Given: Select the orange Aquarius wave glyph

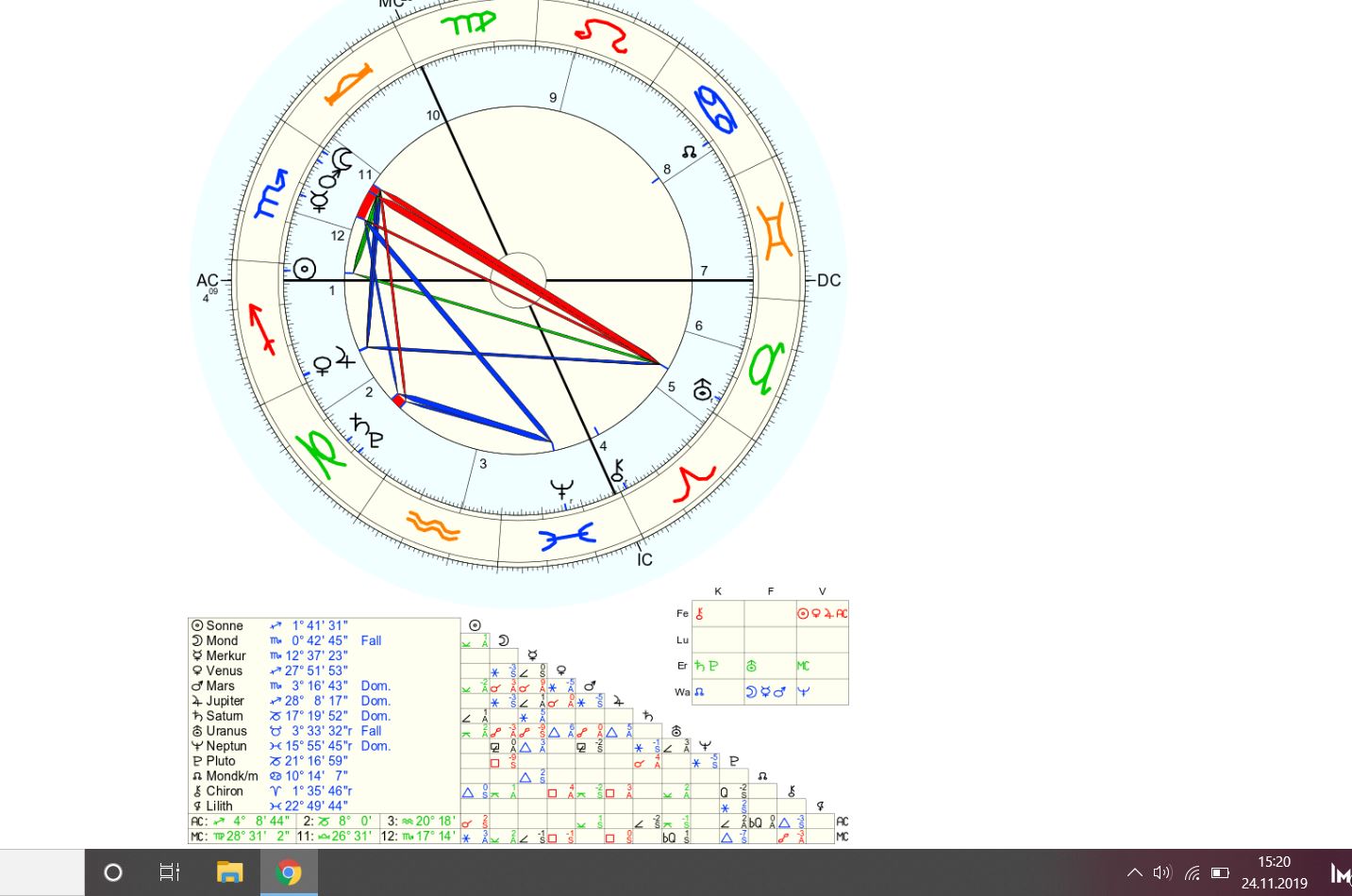Looking at the screenshot, I should pyautogui.click(x=433, y=525).
